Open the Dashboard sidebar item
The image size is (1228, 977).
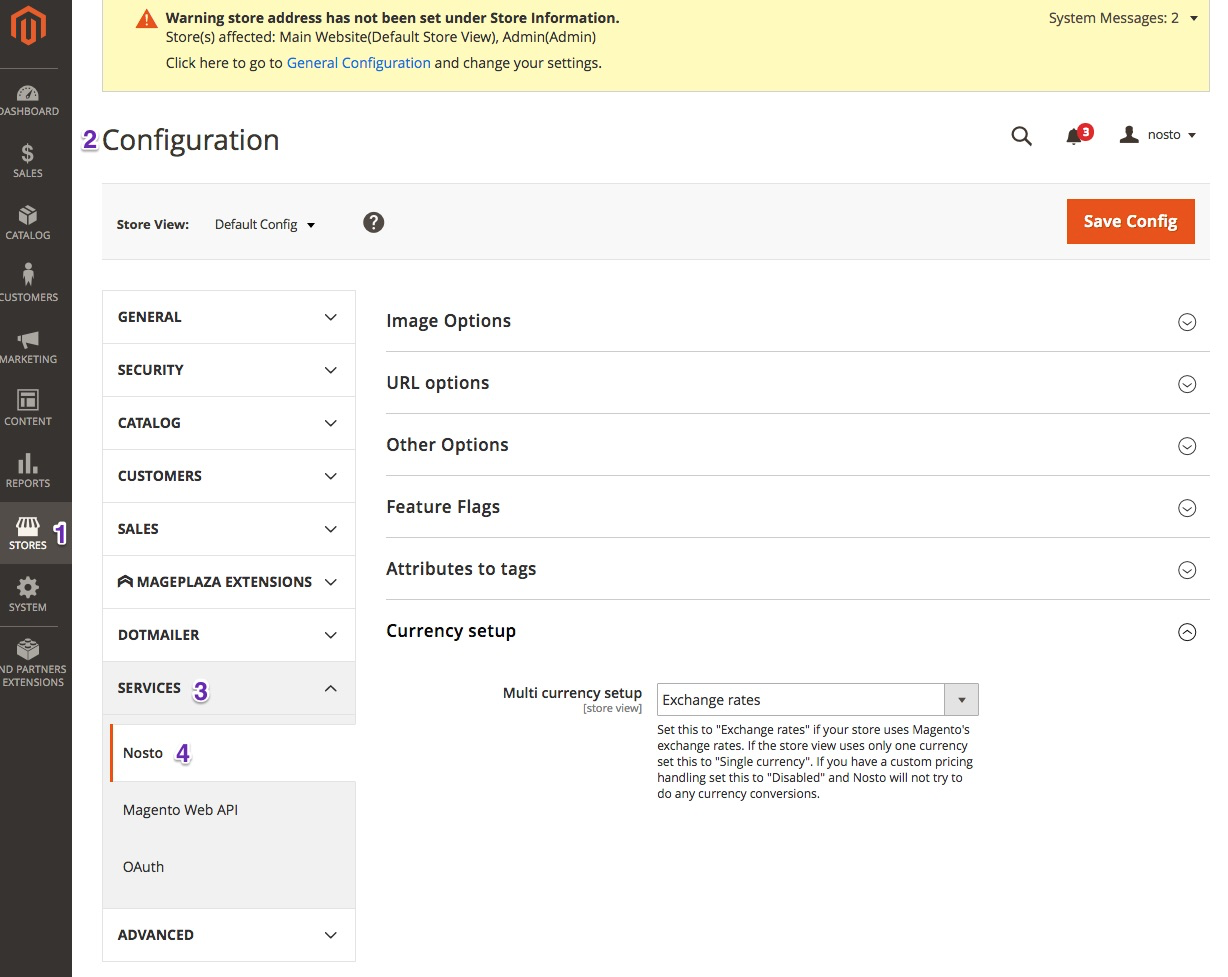pos(29,100)
